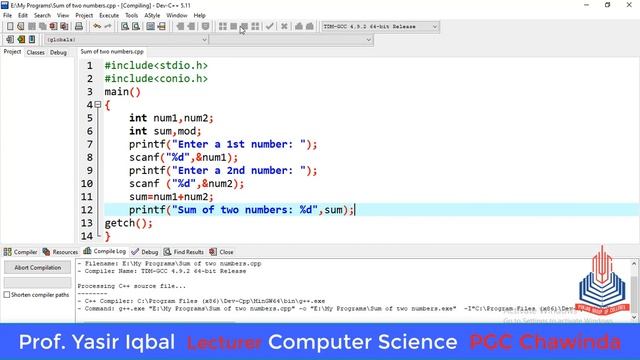This screenshot has height=360, width=640.
Task: Click line 11 code sum=num1+num2;
Action: pos(171,197)
